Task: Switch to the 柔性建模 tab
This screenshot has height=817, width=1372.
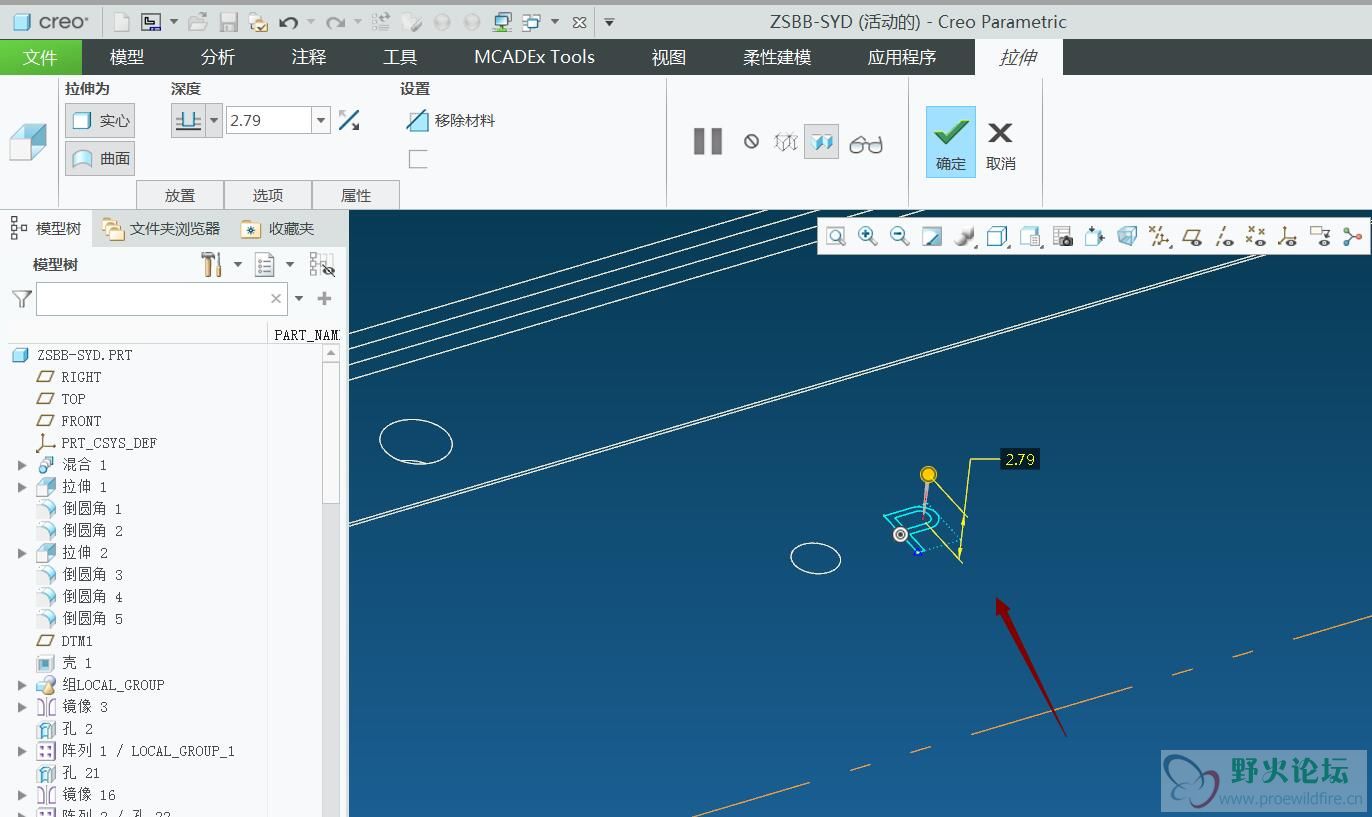Action: [777, 57]
